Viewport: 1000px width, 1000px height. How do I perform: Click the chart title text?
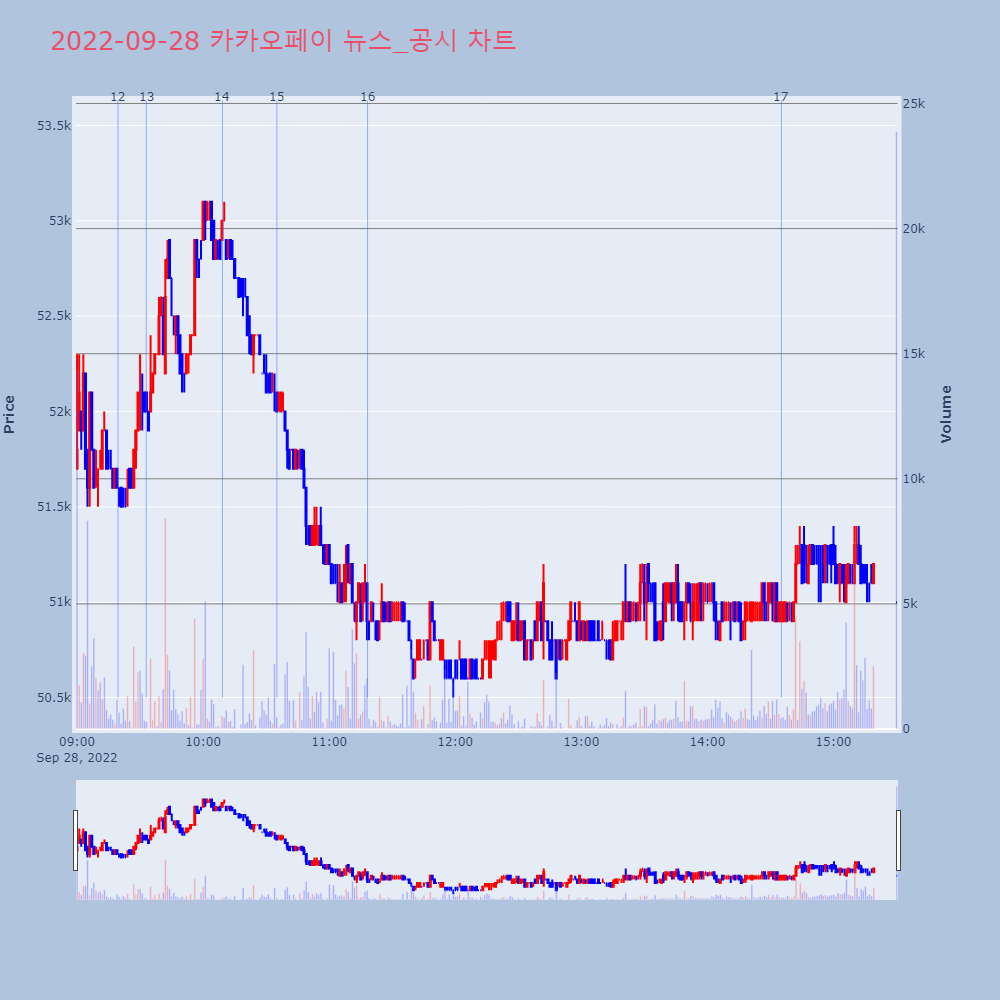[283, 41]
